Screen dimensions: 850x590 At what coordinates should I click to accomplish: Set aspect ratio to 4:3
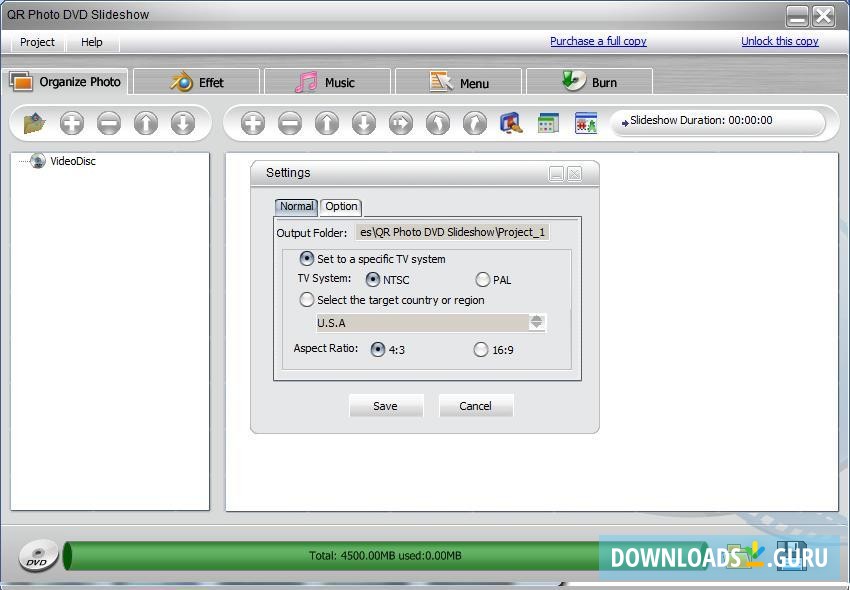tap(377, 350)
